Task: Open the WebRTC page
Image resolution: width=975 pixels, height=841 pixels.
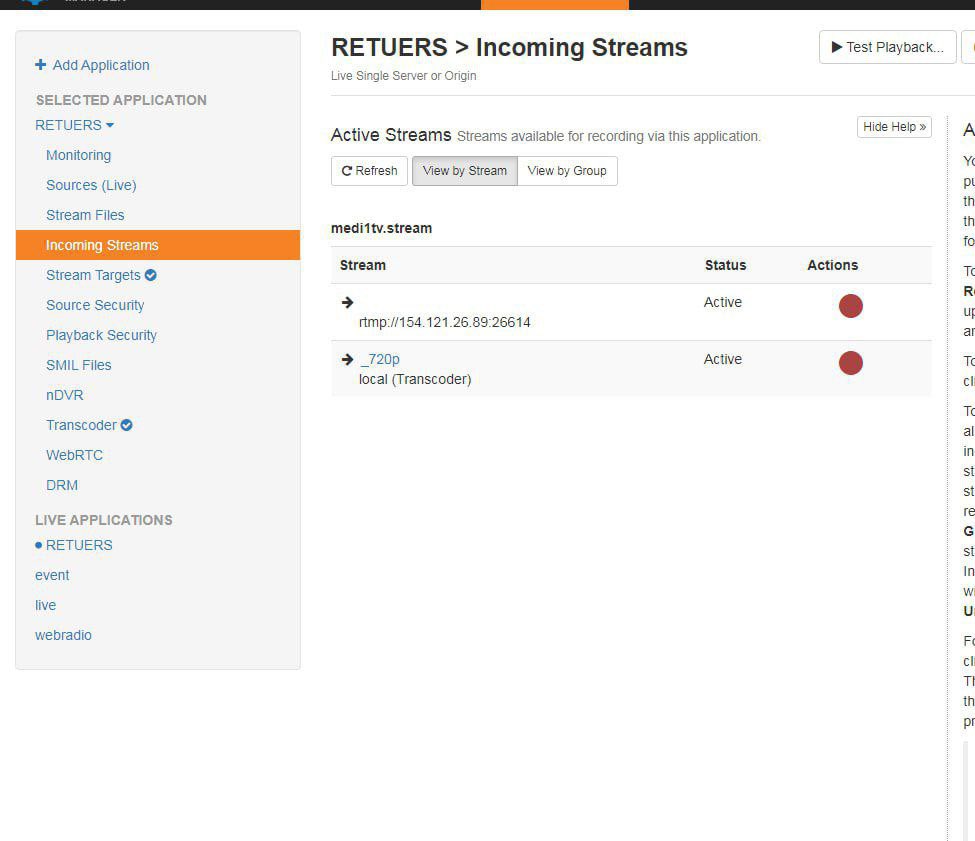Action: pos(74,455)
